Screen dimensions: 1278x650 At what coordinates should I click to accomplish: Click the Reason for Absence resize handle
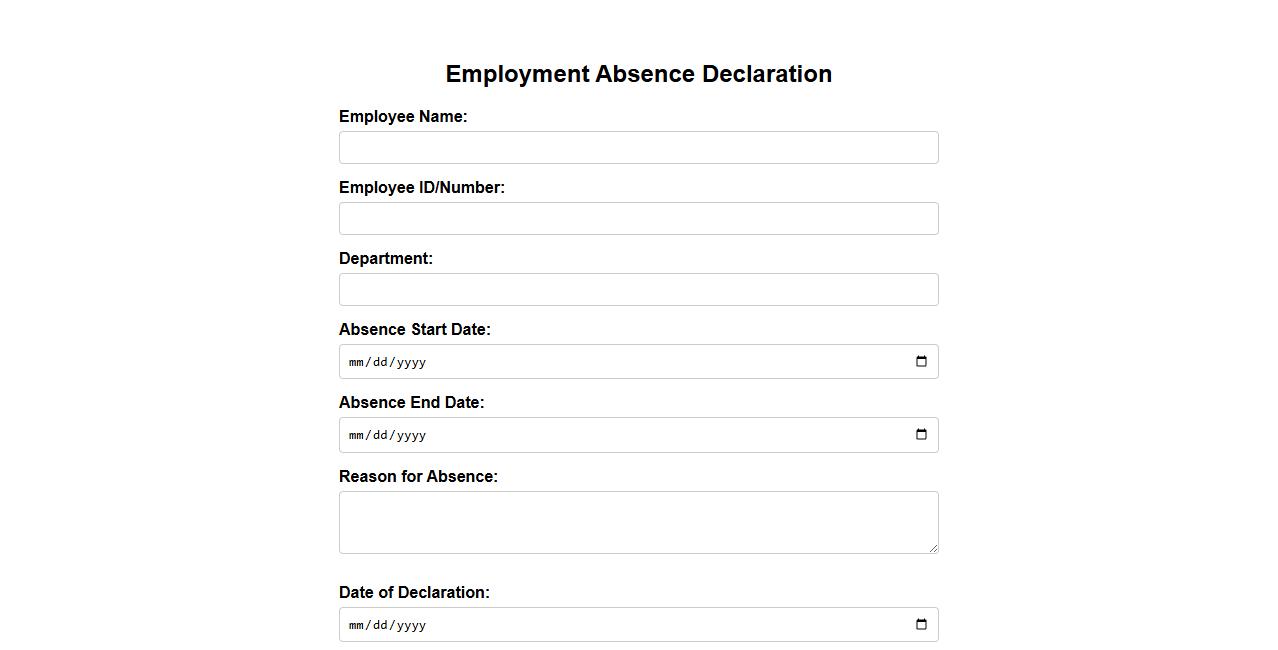coord(933,548)
